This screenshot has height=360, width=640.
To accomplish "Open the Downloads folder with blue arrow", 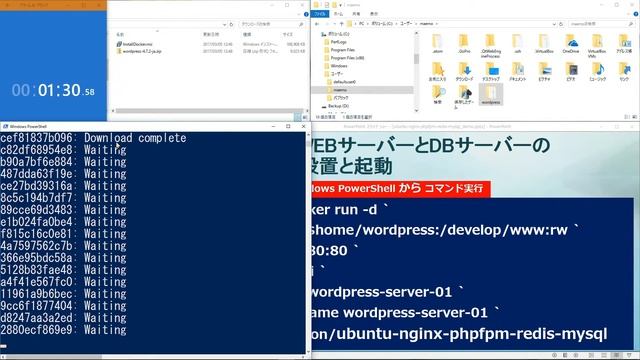I will pyautogui.click(x=464, y=71).
